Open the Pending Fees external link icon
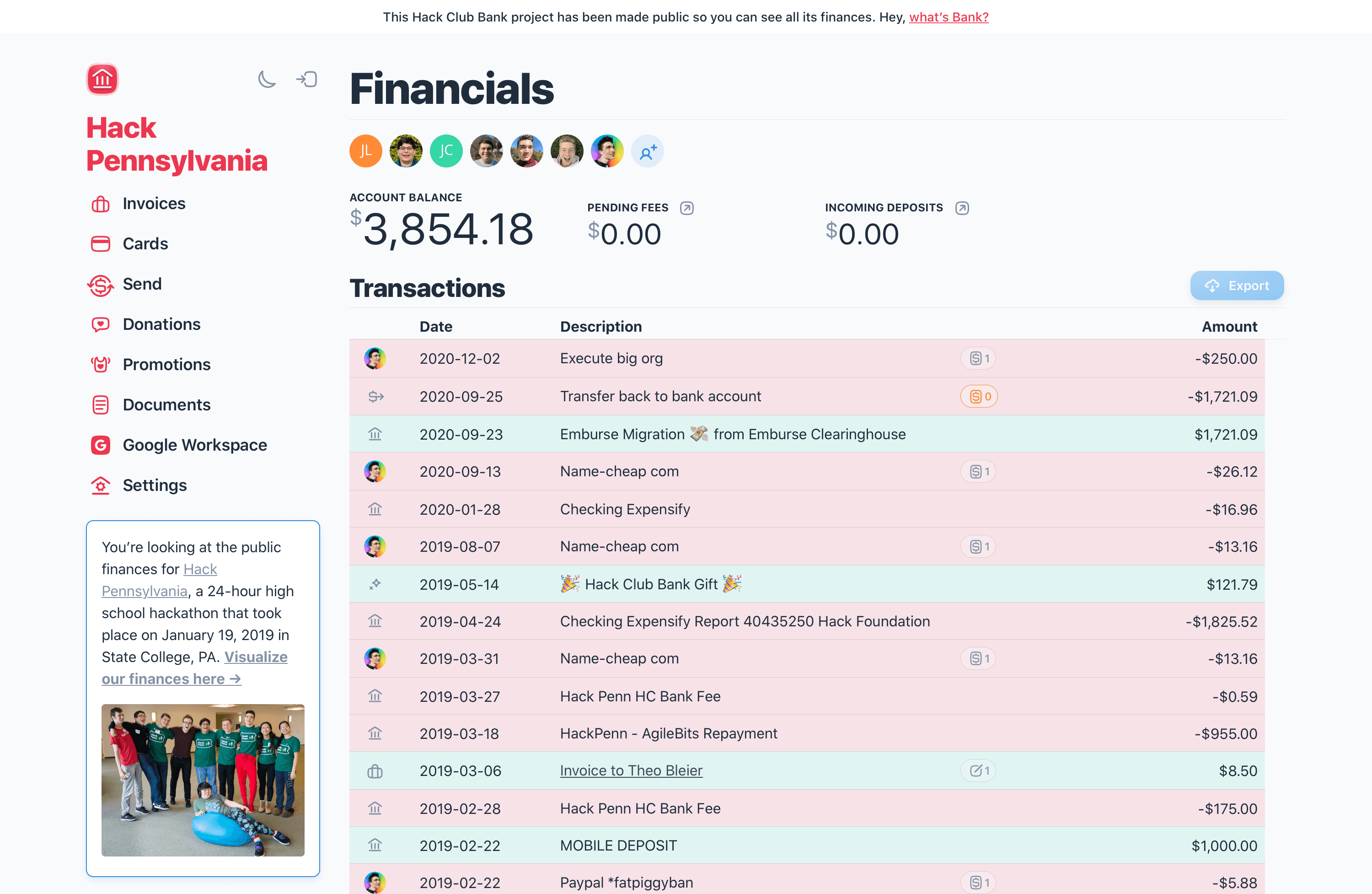This screenshot has height=894, width=1372. pyautogui.click(x=686, y=208)
